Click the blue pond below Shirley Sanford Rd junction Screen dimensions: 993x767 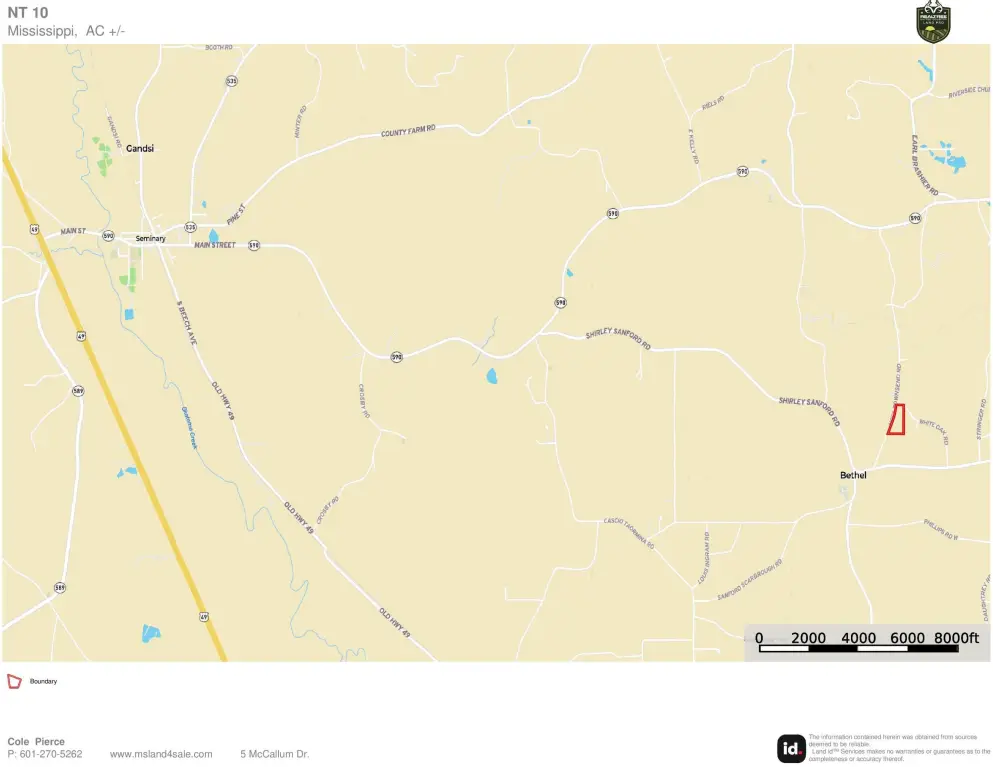pyautogui.click(x=491, y=376)
